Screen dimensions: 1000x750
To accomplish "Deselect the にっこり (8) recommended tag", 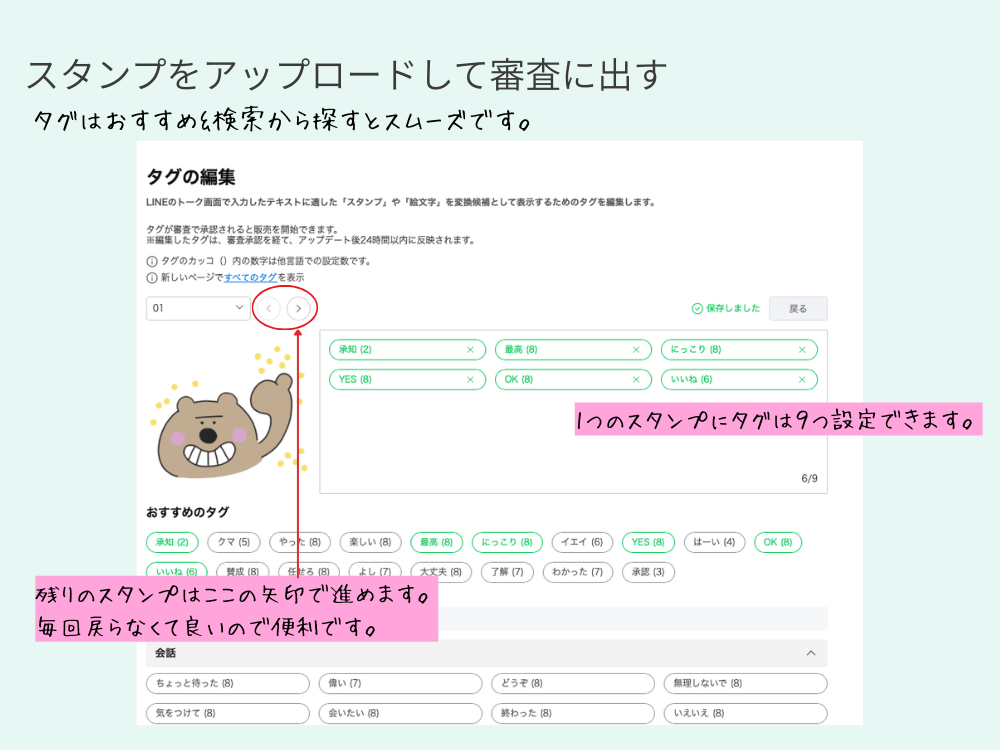I will (506, 542).
